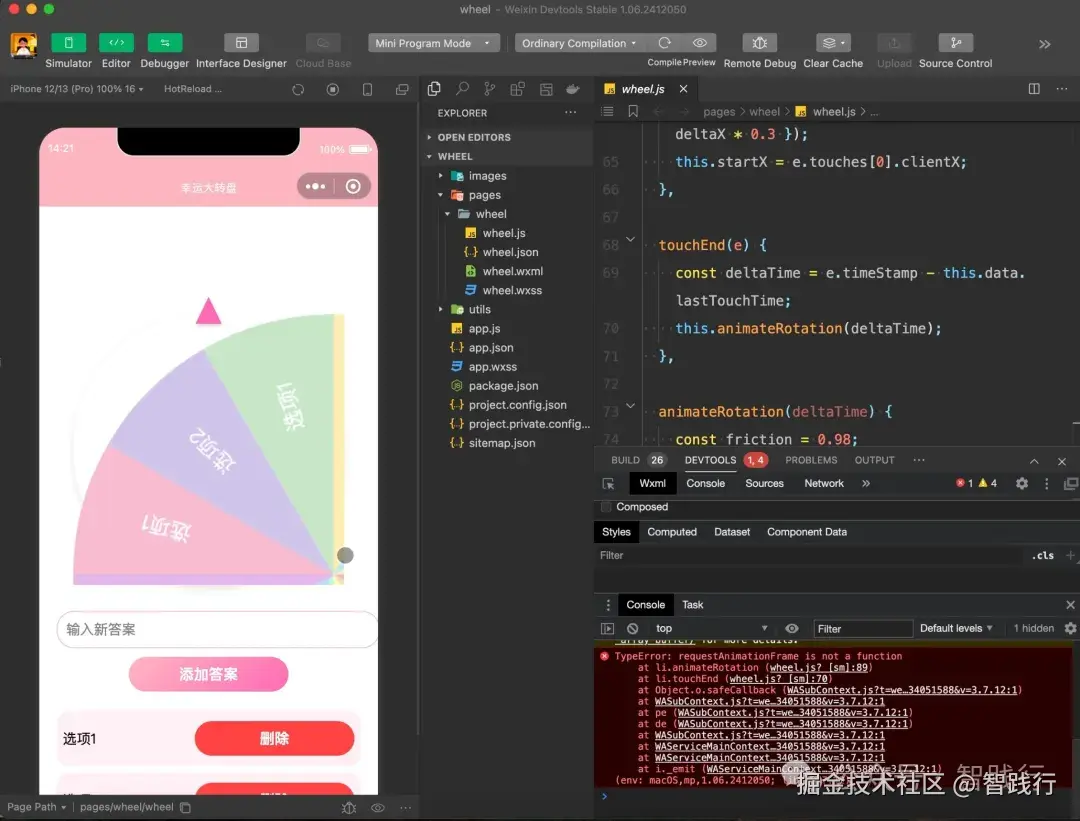The height and width of the screenshot is (821, 1080).
Task: Open the Default levels dropdown
Action: pyautogui.click(x=956, y=628)
